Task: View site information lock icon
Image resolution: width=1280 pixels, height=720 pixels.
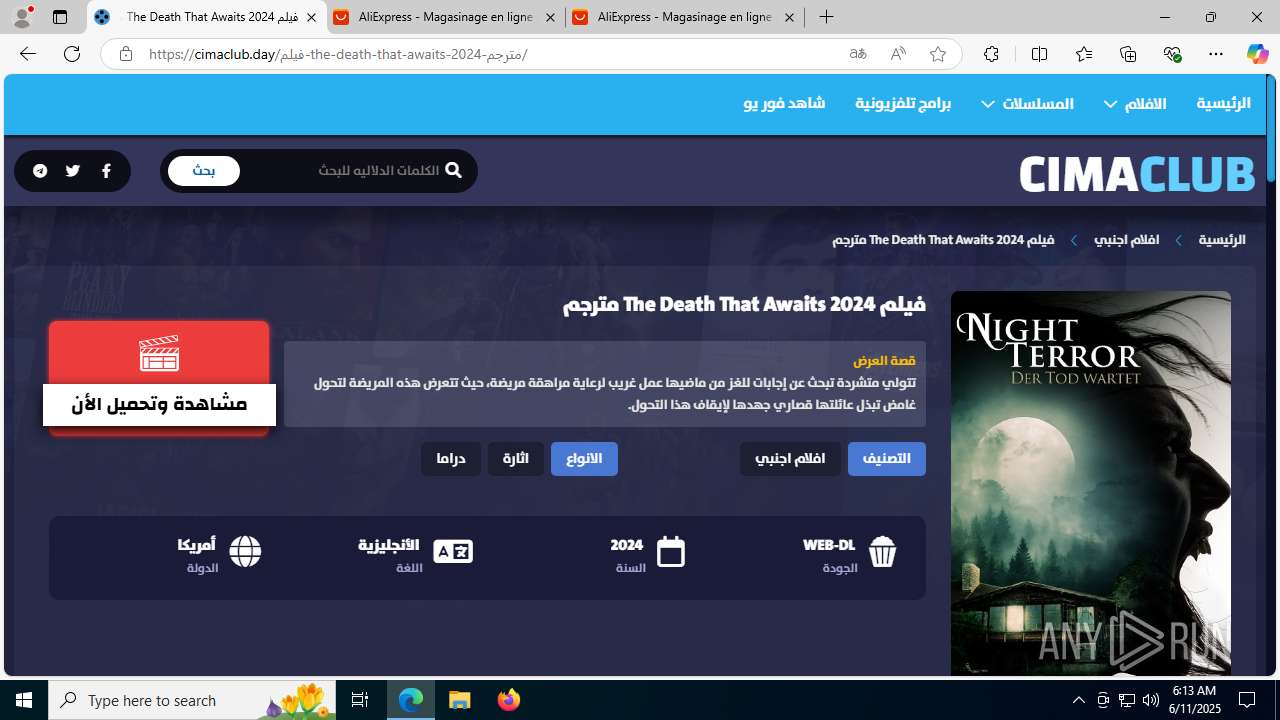Action: 125,54
